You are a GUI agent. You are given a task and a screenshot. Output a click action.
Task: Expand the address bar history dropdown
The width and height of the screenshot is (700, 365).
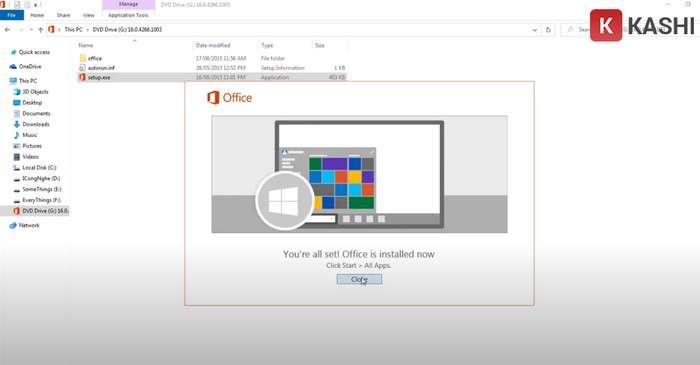pos(535,30)
